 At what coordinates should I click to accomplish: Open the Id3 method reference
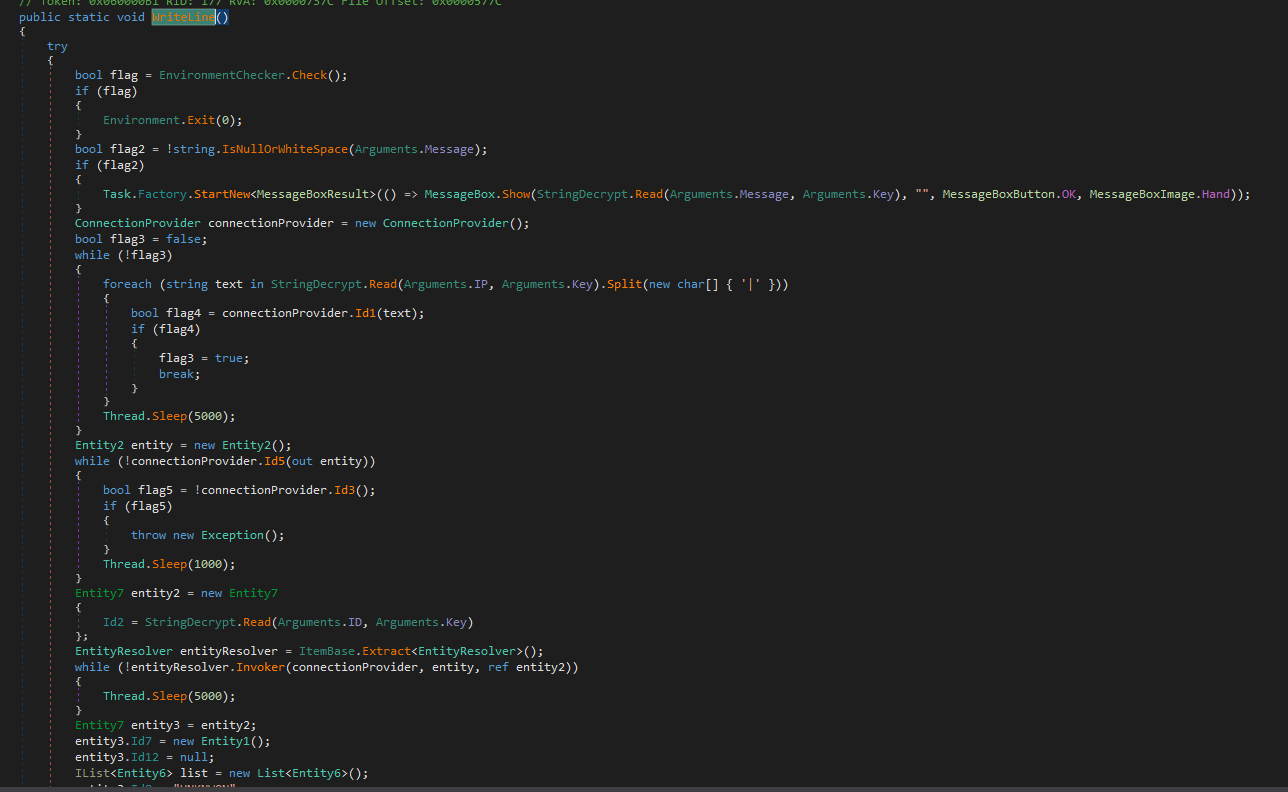(x=345, y=490)
